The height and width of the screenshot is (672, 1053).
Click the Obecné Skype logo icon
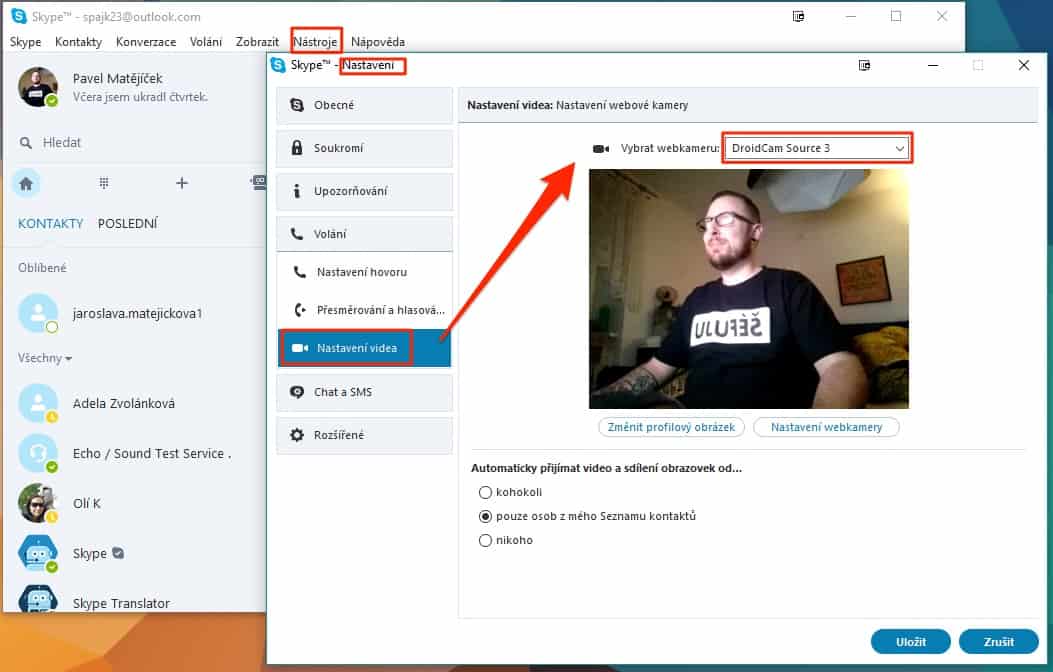coord(297,105)
